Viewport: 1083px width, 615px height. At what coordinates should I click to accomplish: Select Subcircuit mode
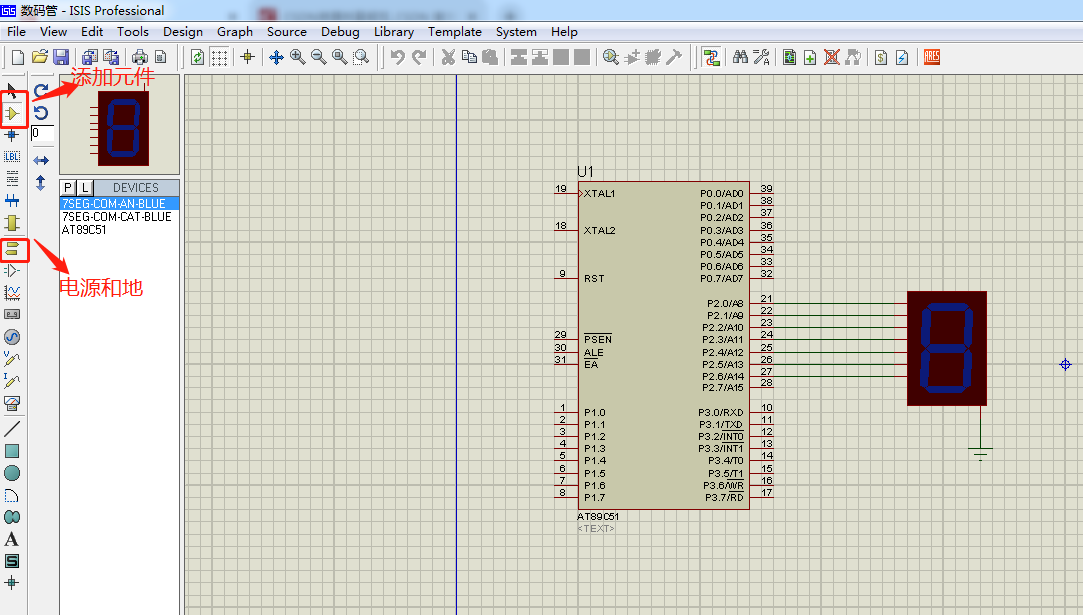(12, 223)
